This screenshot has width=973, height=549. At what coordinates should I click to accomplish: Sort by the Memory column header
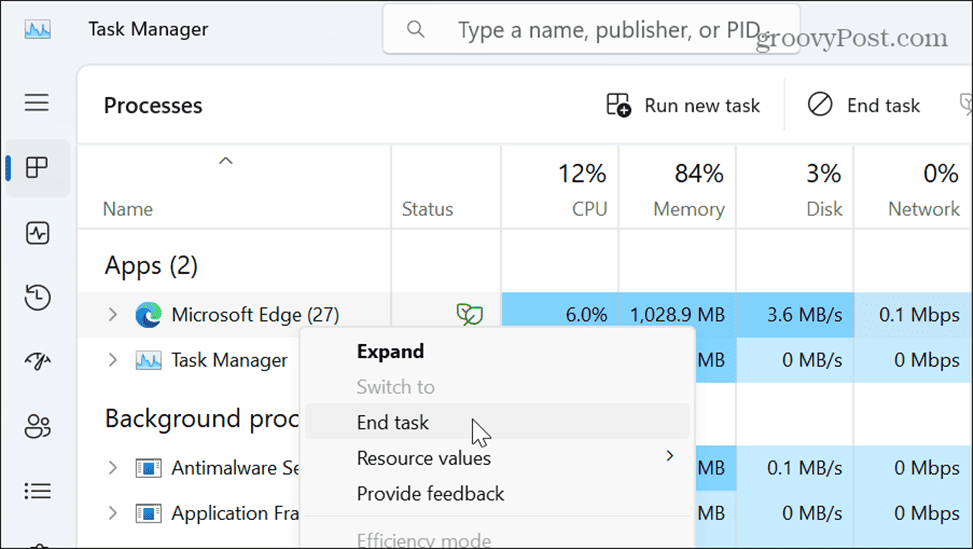point(689,209)
